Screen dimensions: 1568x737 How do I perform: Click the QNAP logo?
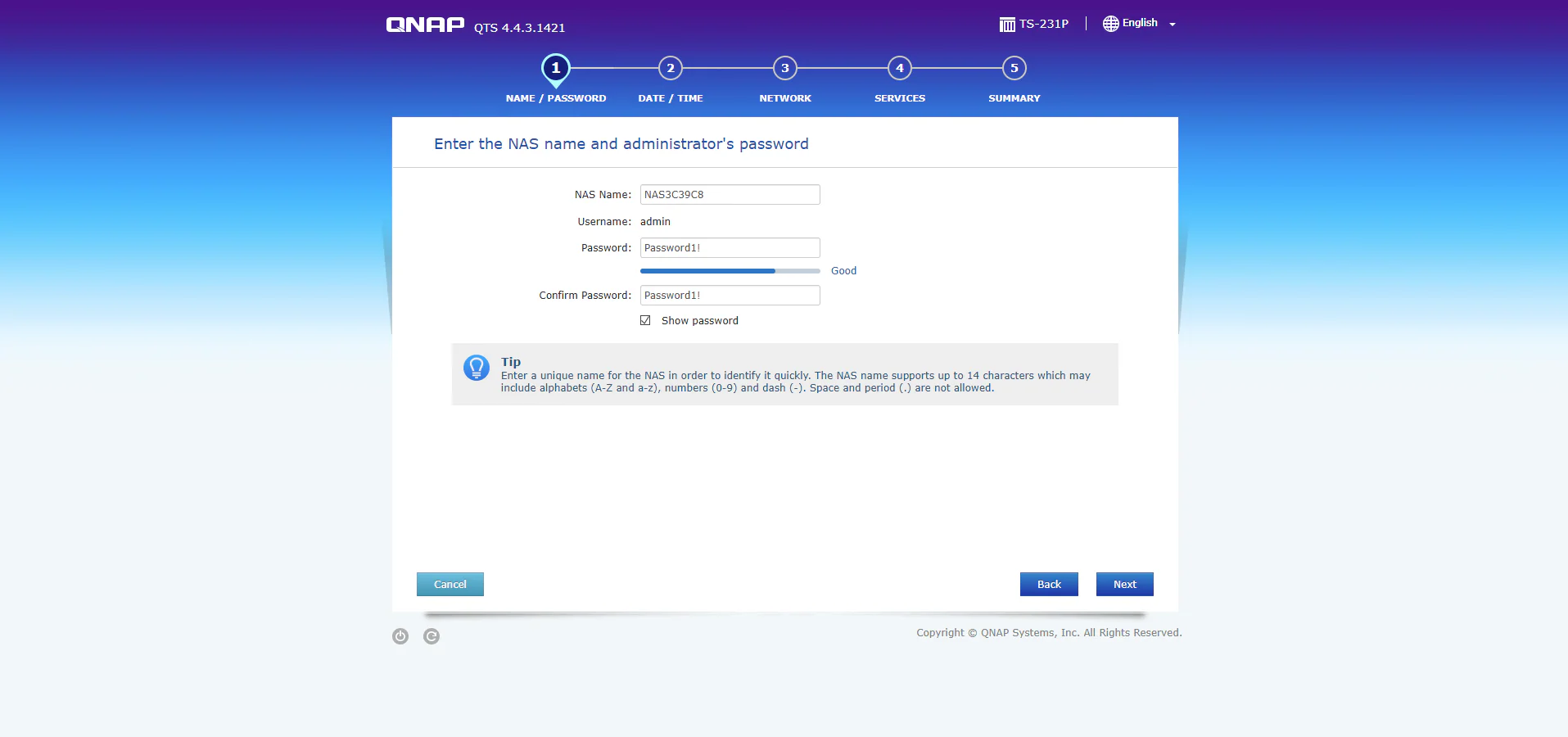tap(425, 25)
